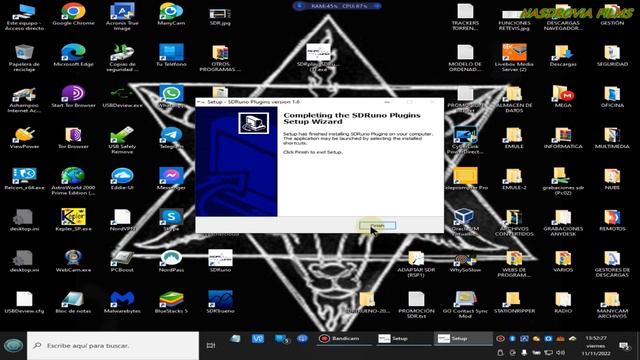Open Task View on the taskbar
This screenshot has width=640, height=360.
[x=211, y=345]
